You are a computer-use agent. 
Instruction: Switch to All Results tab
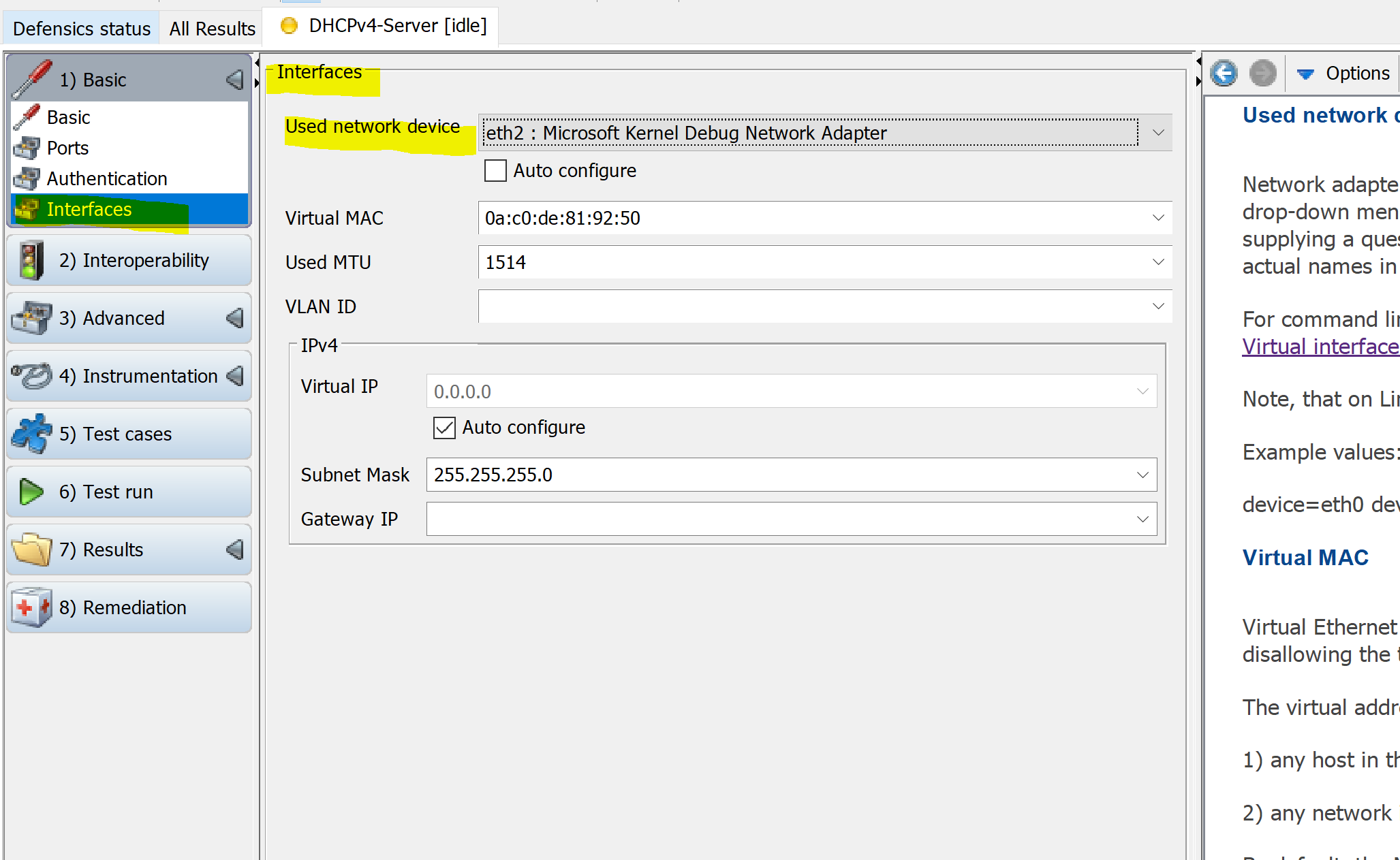pos(212,29)
